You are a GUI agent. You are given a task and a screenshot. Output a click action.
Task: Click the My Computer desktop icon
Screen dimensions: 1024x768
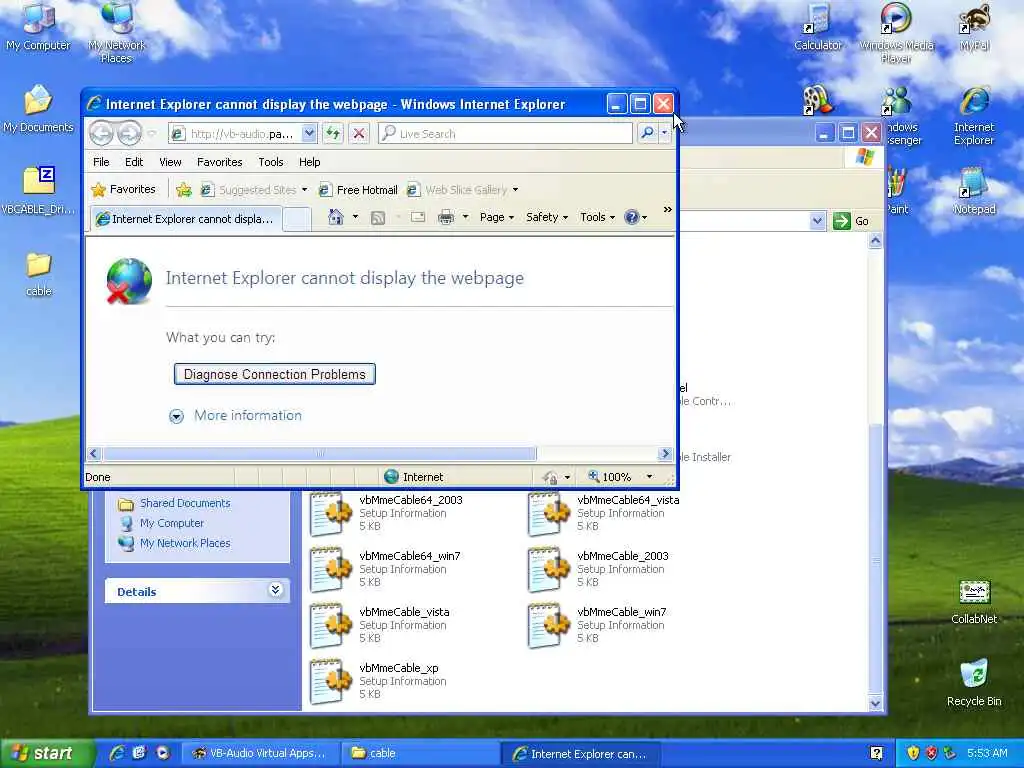(x=38, y=27)
